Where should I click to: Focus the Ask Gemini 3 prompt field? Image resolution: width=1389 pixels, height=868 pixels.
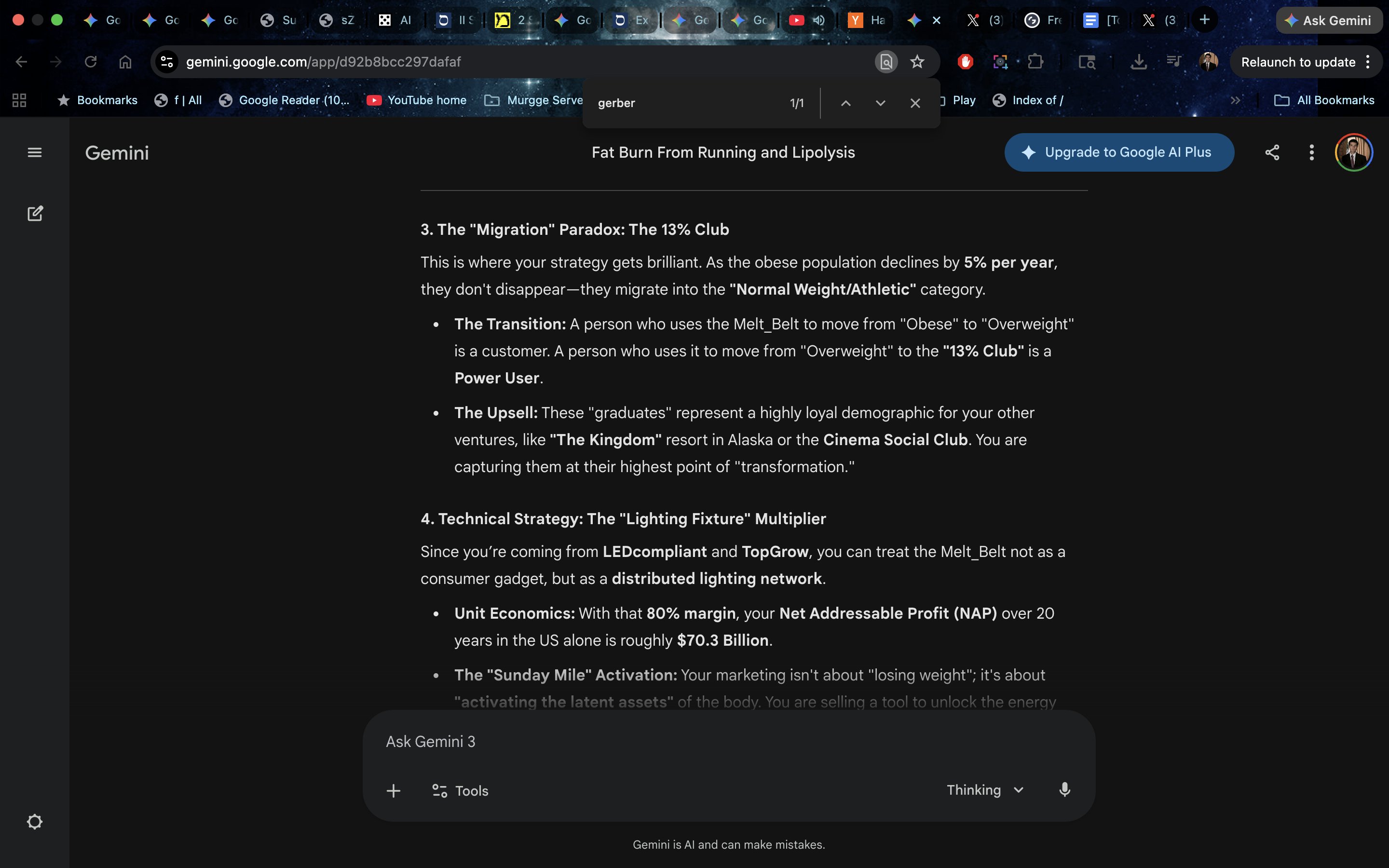click(x=689, y=742)
